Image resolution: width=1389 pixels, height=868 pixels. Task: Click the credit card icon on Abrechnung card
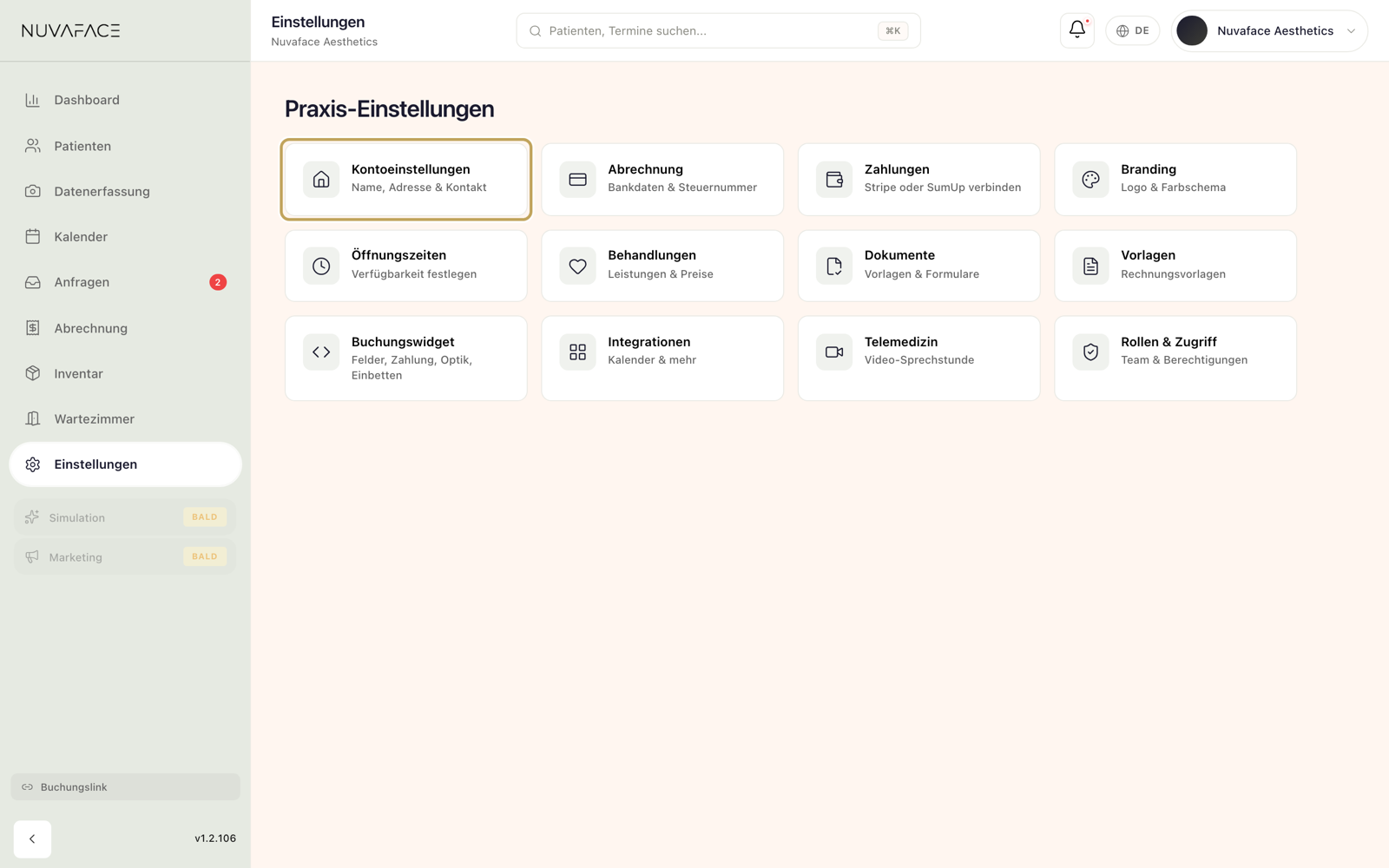(x=577, y=180)
